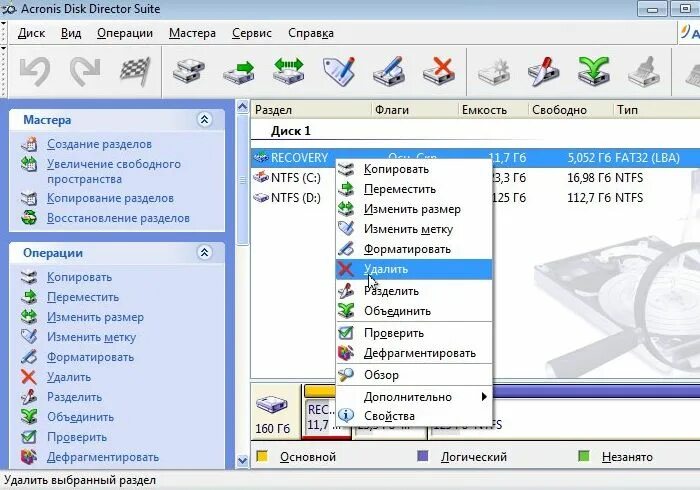Click the checkered flag Commit icon
700x490 pixels.
tap(135, 71)
